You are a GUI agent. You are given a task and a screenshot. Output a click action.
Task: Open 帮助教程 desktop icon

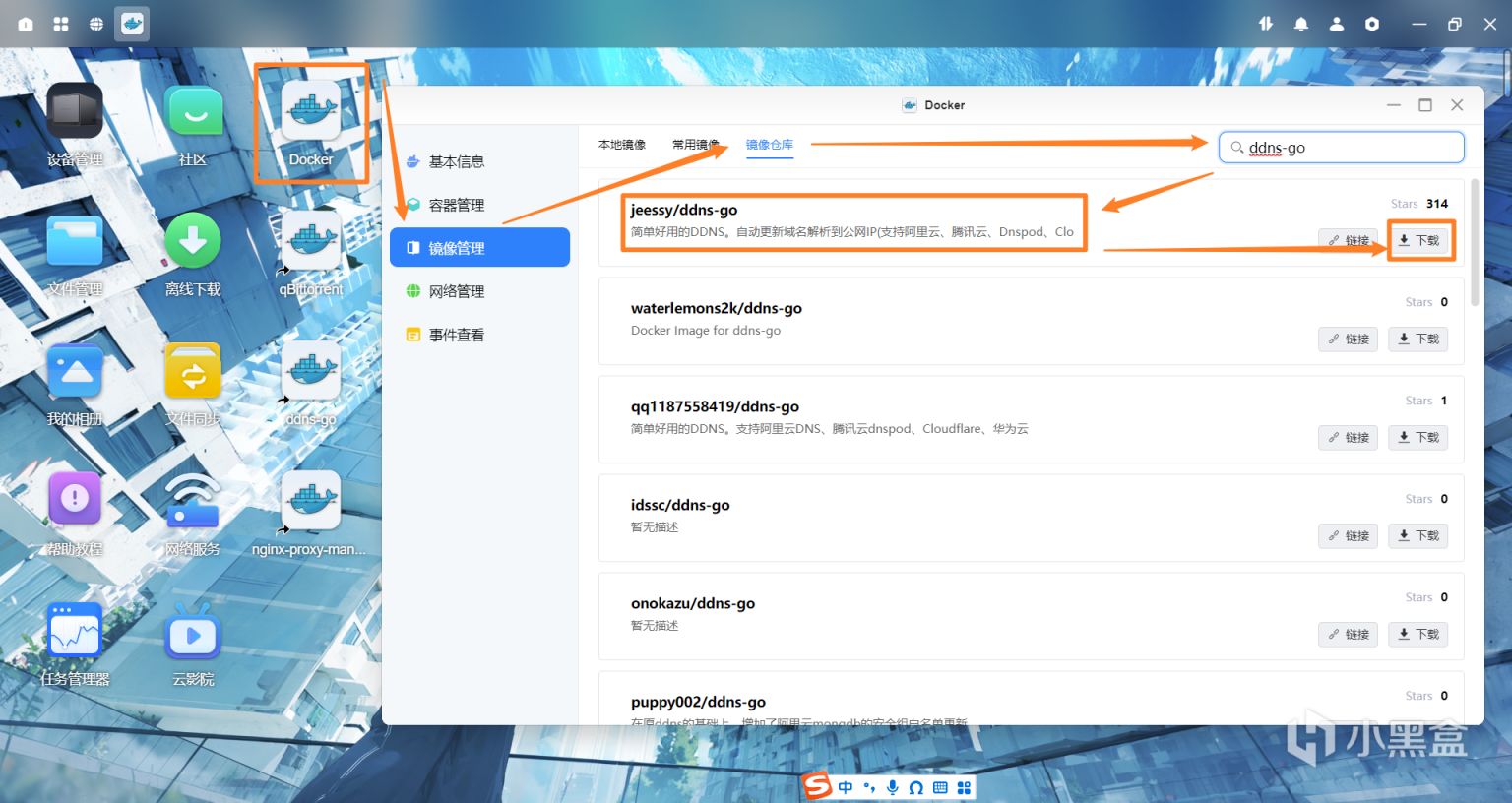[x=75, y=514]
